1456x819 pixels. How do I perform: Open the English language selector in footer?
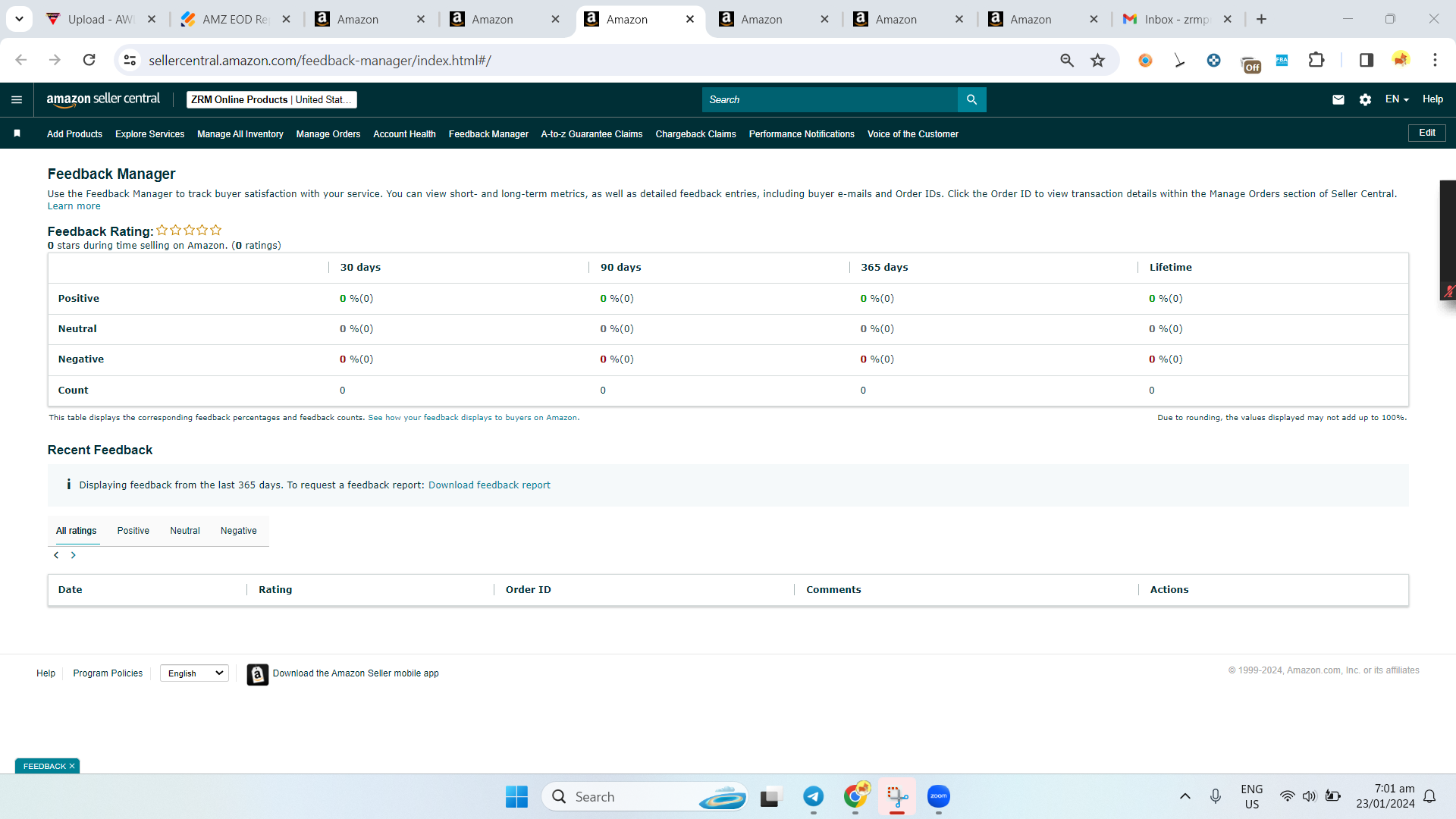(194, 673)
